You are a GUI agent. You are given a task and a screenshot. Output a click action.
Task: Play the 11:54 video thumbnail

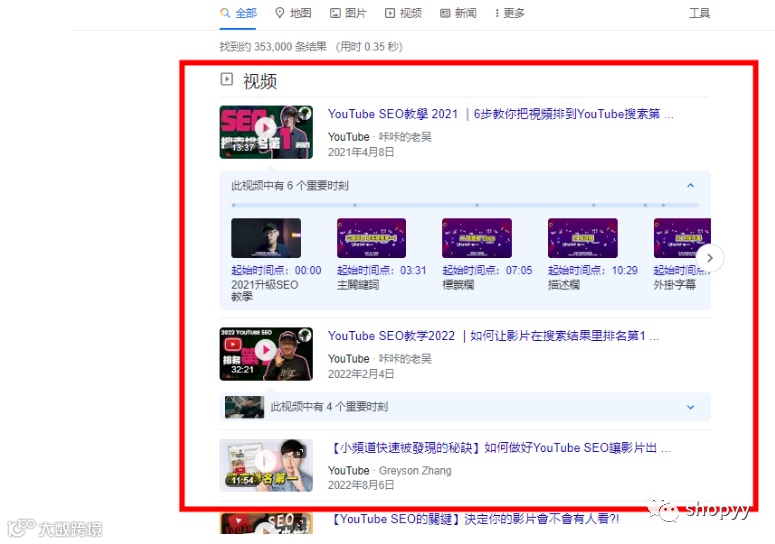coord(266,465)
